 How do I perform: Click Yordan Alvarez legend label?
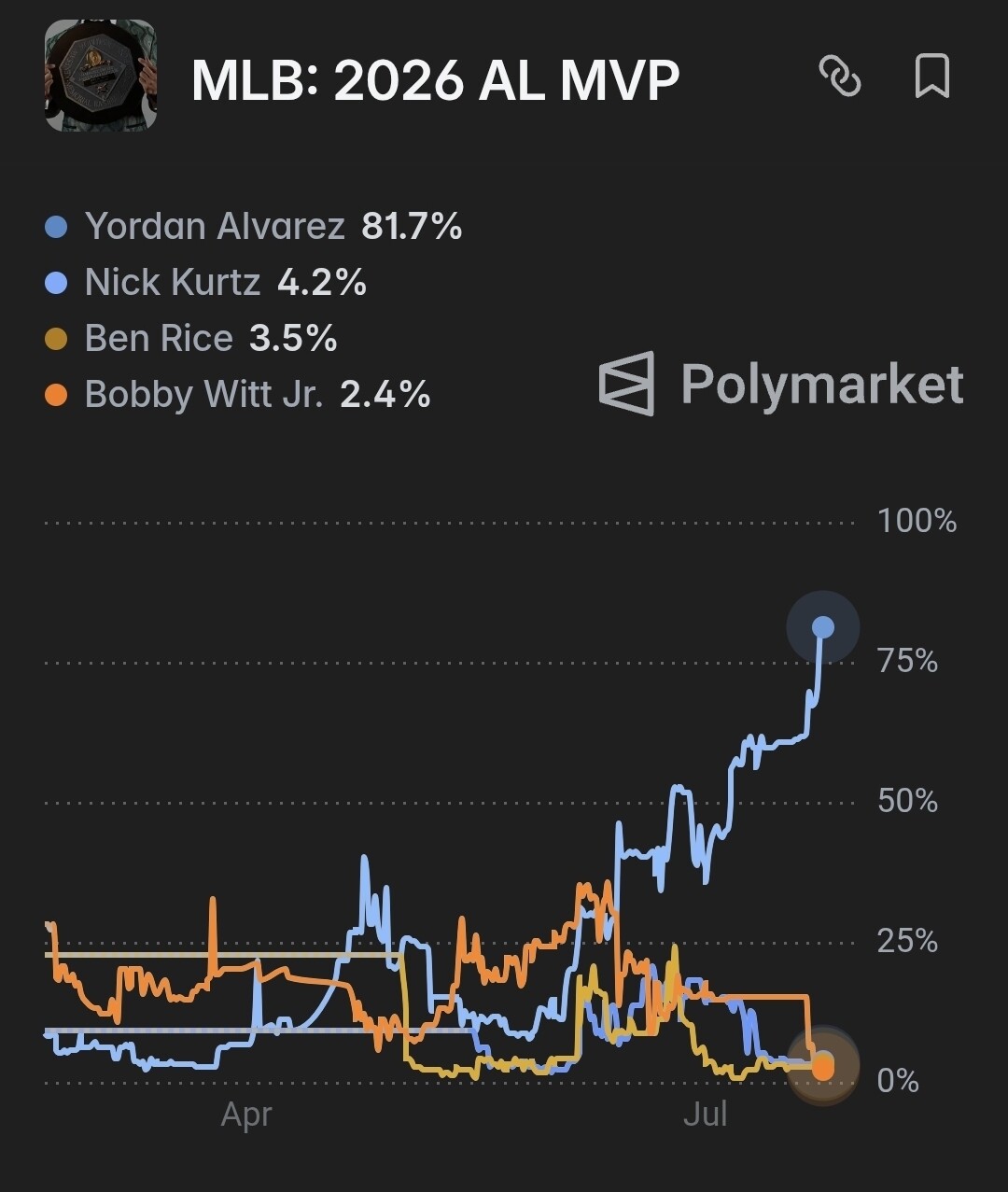tap(215, 227)
